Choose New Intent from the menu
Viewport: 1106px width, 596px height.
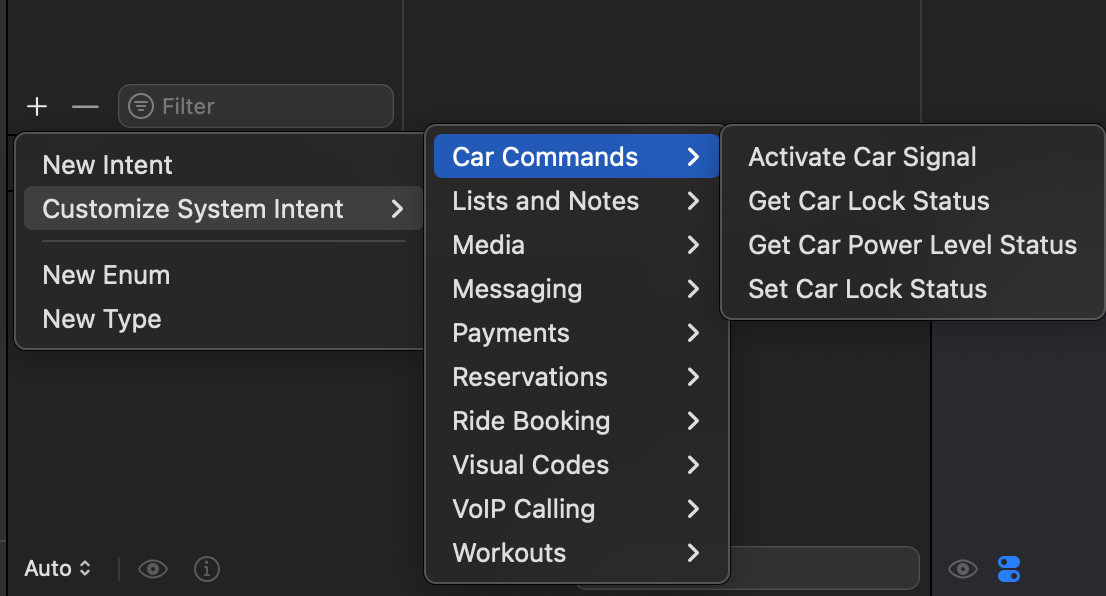pos(108,165)
